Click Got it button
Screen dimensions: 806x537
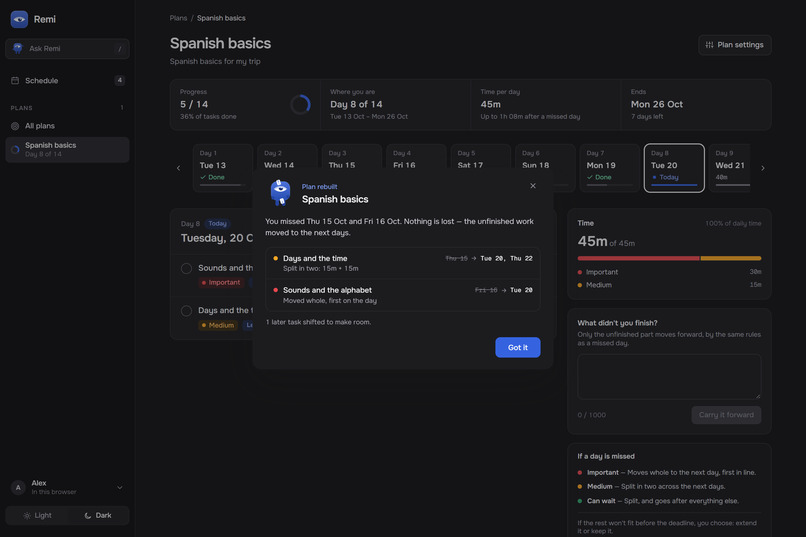pos(518,347)
